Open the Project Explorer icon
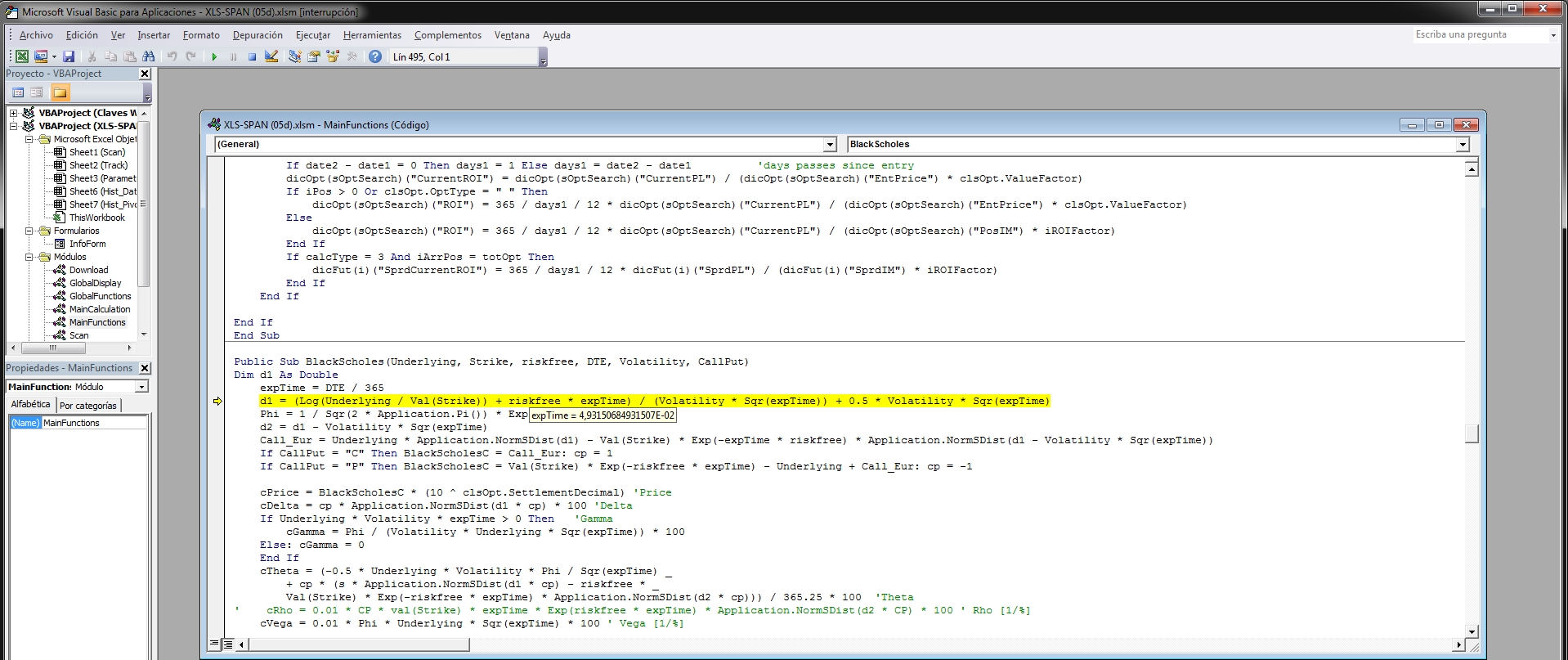Image resolution: width=1568 pixels, height=660 pixels. (x=295, y=56)
